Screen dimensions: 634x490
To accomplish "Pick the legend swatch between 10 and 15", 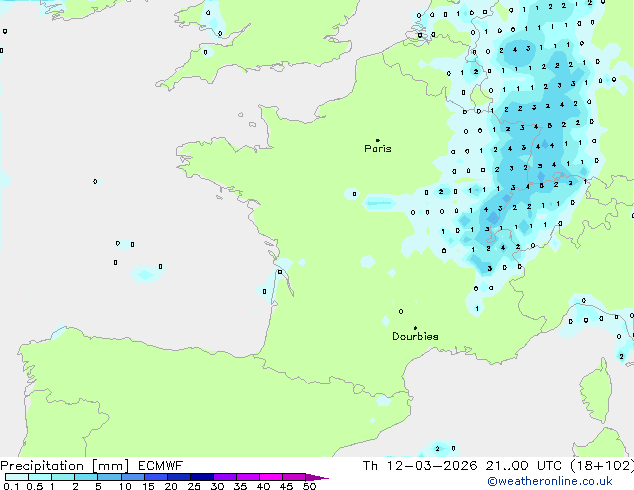I will (133, 477).
